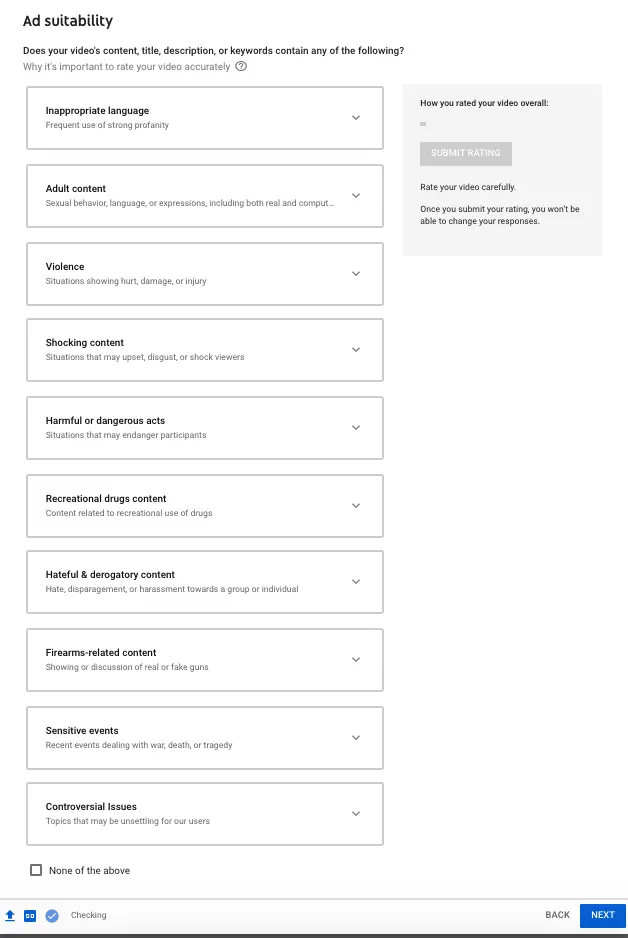Screen dimensions: 628x938
Task: Expand the Violence category
Action: tap(356, 274)
